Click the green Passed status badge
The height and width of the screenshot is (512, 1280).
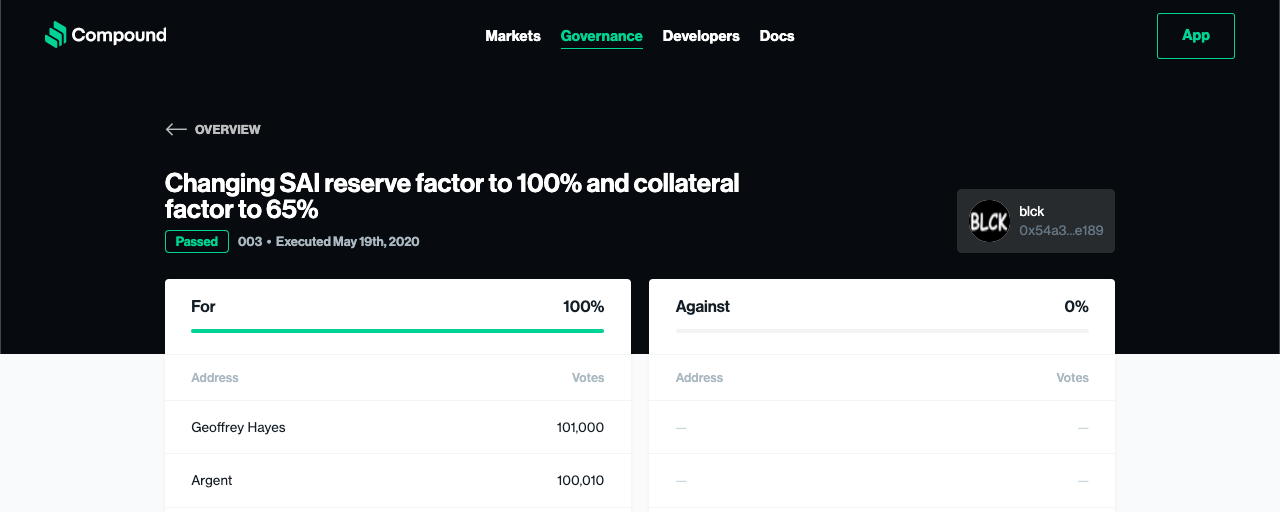(197, 242)
